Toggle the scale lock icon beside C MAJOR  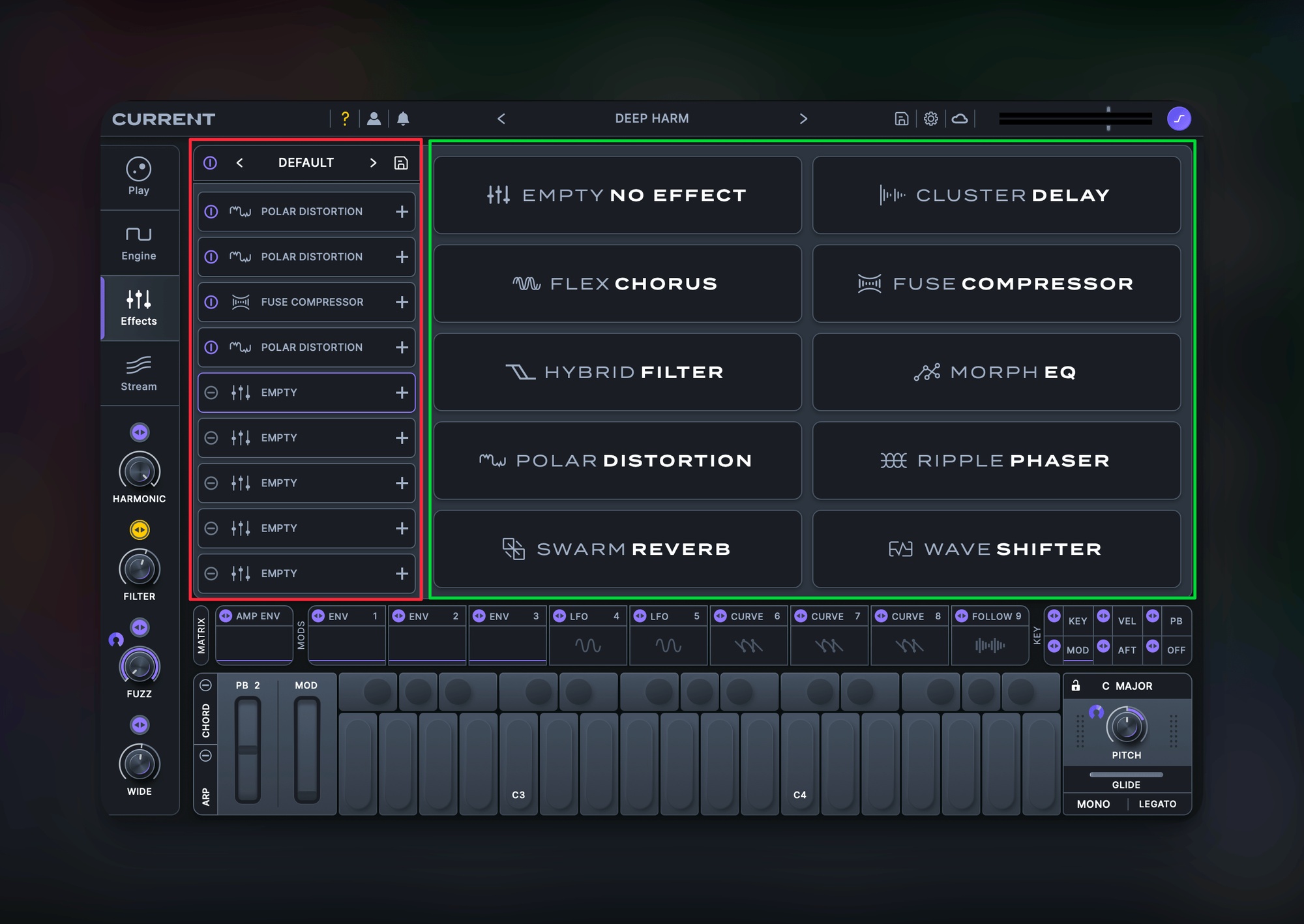1076,686
